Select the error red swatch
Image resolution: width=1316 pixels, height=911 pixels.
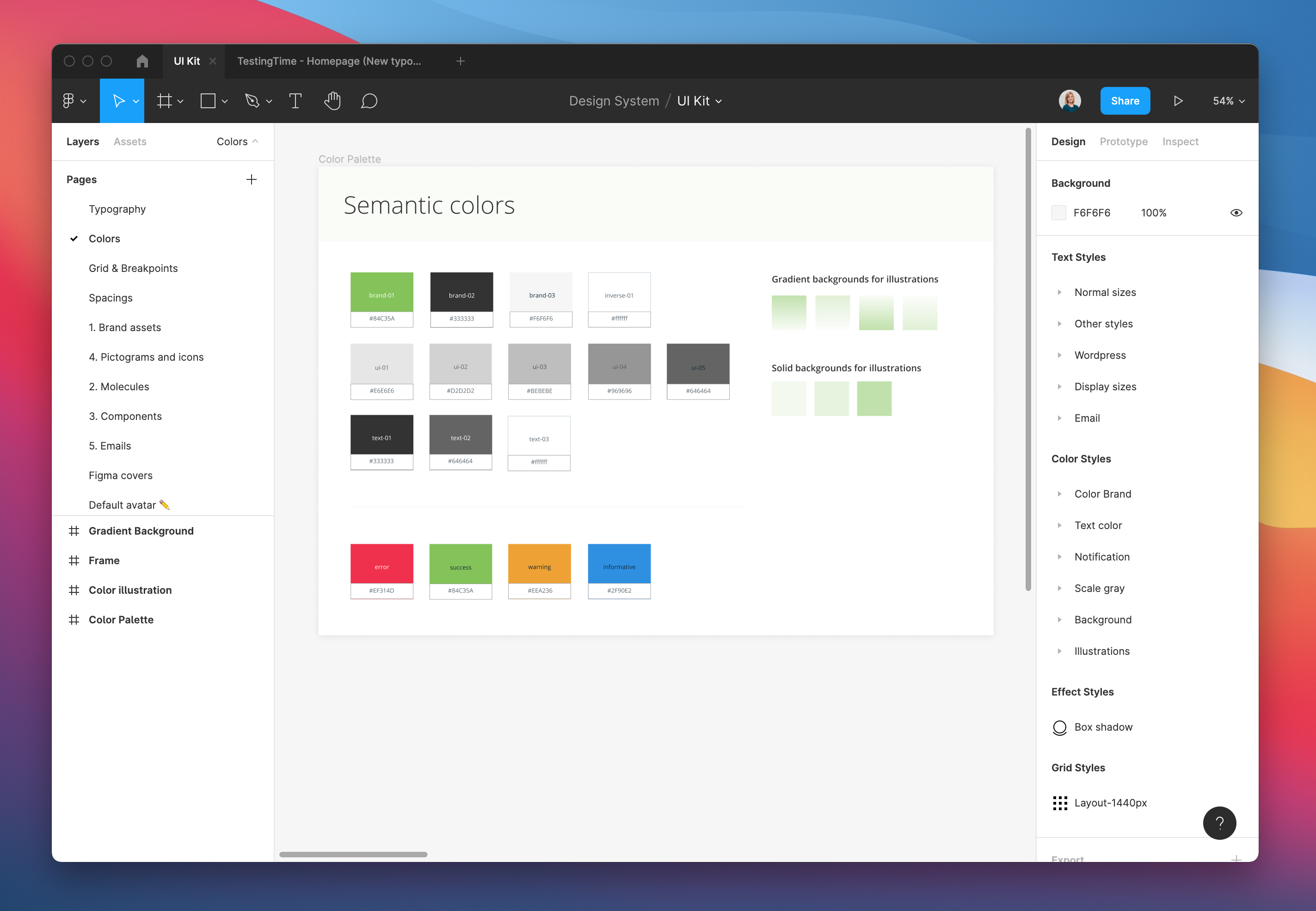382,564
